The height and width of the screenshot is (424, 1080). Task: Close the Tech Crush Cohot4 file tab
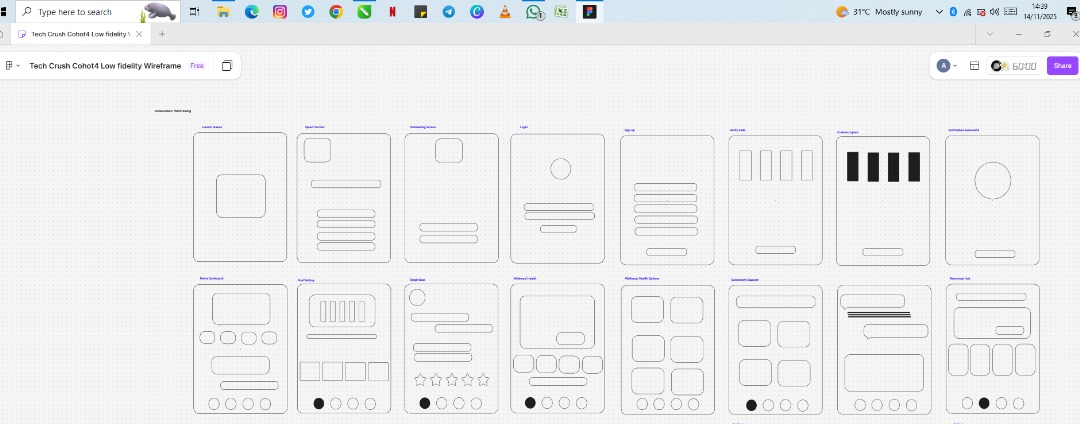[x=139, y=34]
